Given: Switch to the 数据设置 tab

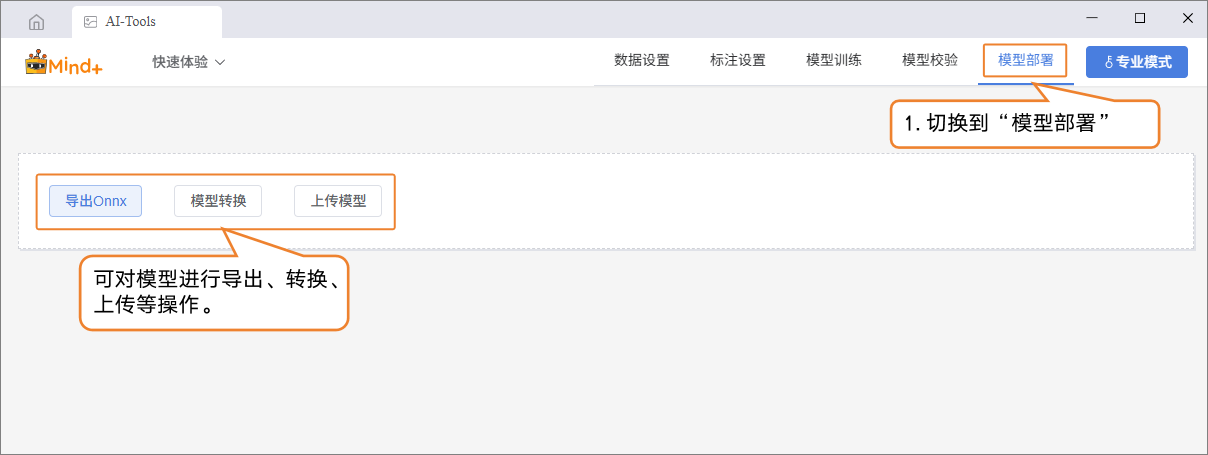Looking at the screenshot, I should click(x=642, y=60).
